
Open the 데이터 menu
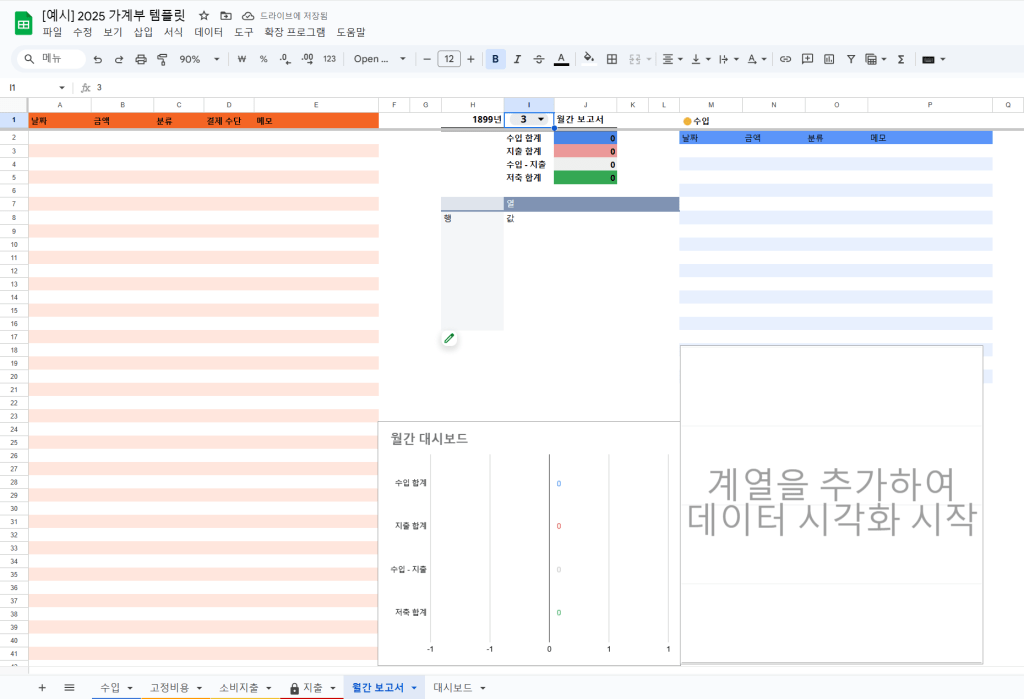coord(208,32)
